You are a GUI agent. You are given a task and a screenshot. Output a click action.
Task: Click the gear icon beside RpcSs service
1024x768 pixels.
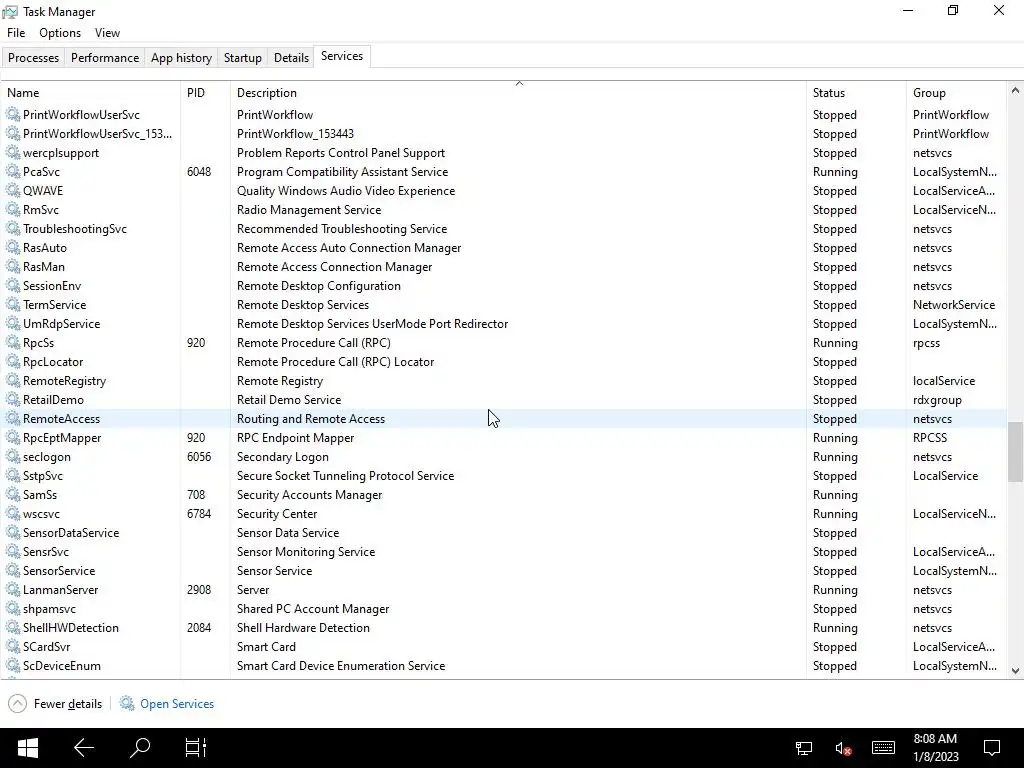pos(13,343)
